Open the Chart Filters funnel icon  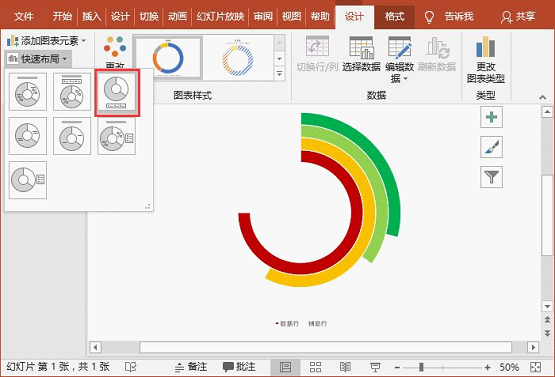(x=491, y=177)
